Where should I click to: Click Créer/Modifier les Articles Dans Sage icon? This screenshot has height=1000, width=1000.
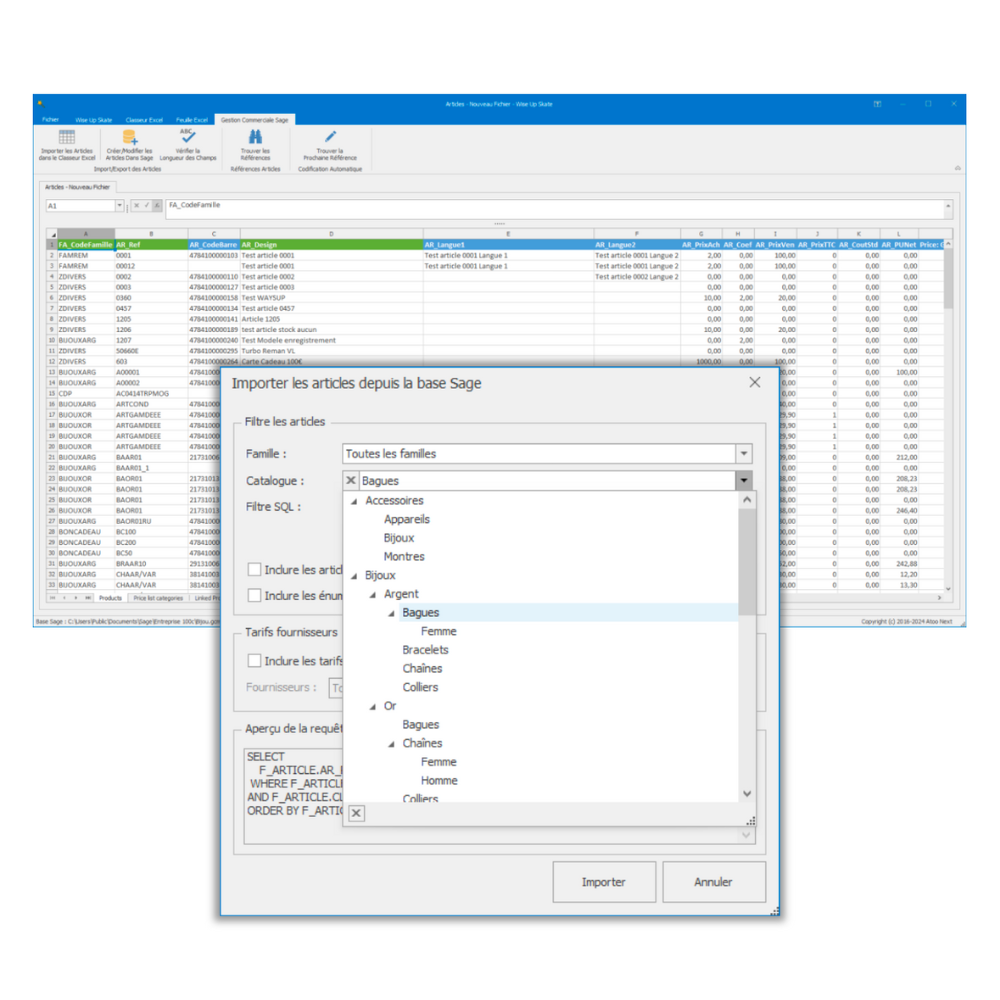pos(129,138)
